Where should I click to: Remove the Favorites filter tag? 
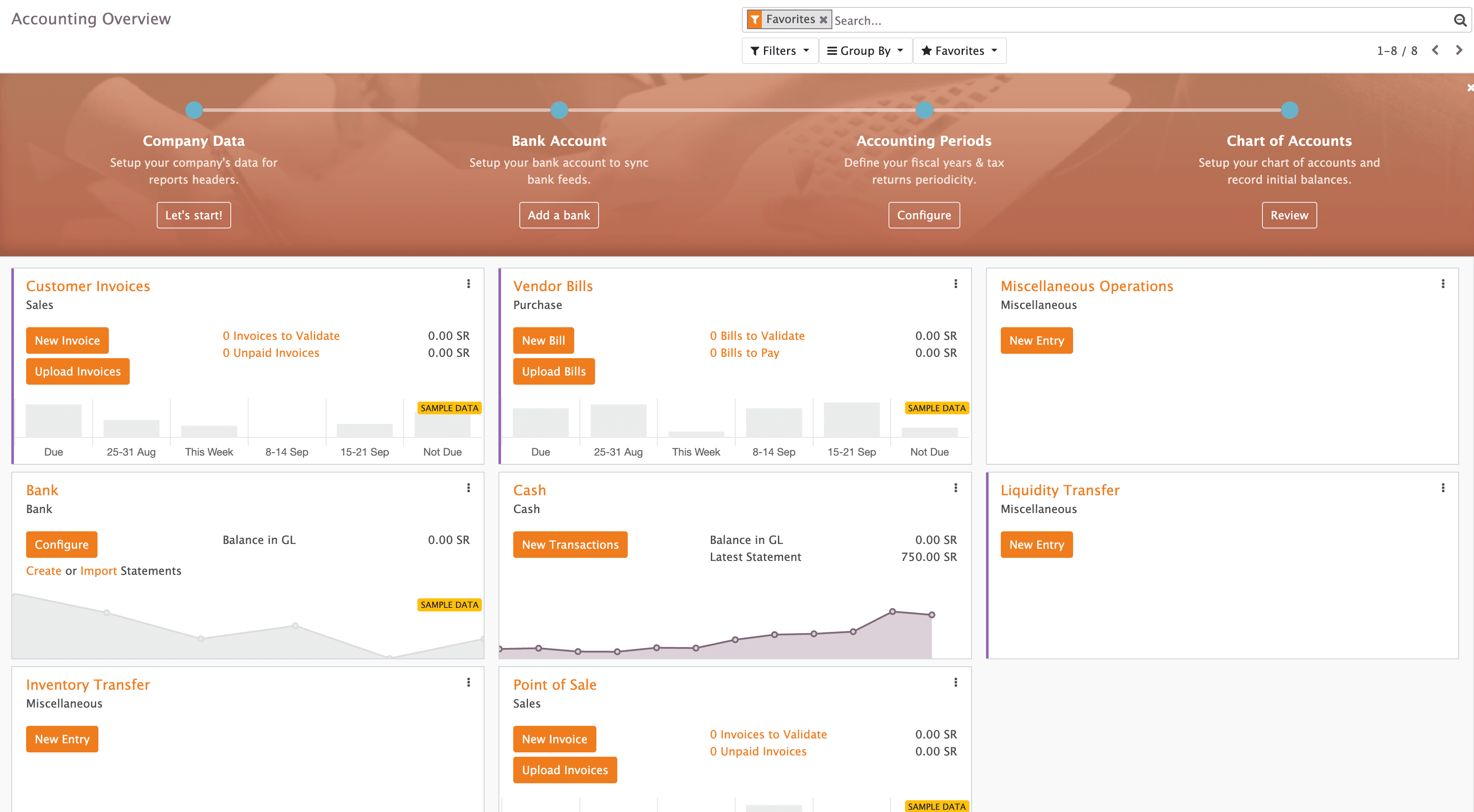click(823, 20)
